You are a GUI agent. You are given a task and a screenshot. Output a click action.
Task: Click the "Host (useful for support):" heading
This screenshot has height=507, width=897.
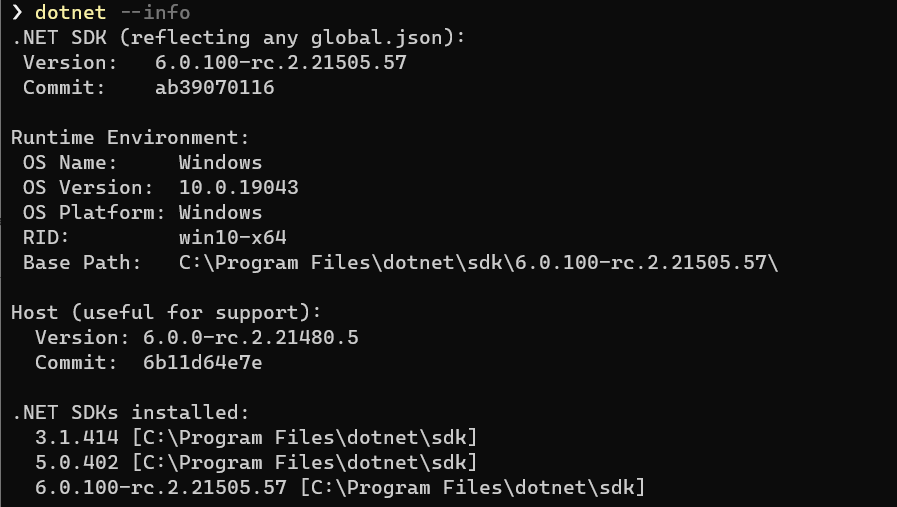[x=166, y=313]
